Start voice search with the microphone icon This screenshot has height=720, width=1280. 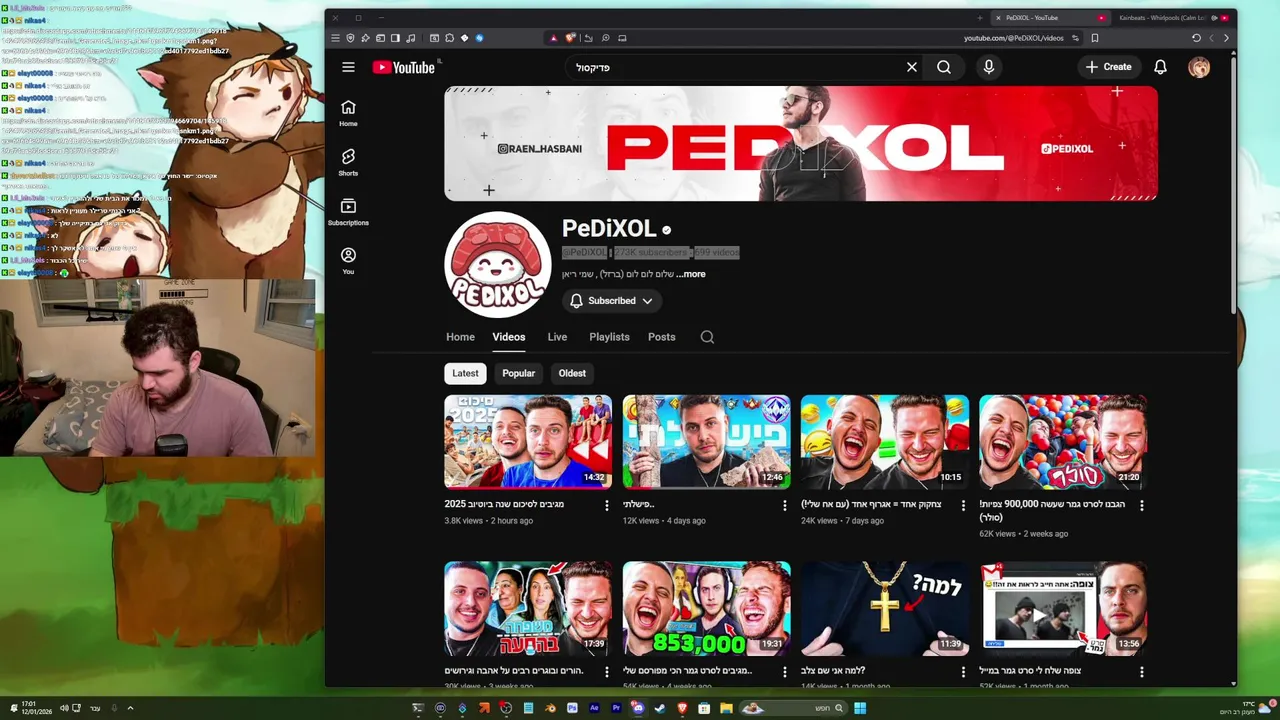(989, 67)
